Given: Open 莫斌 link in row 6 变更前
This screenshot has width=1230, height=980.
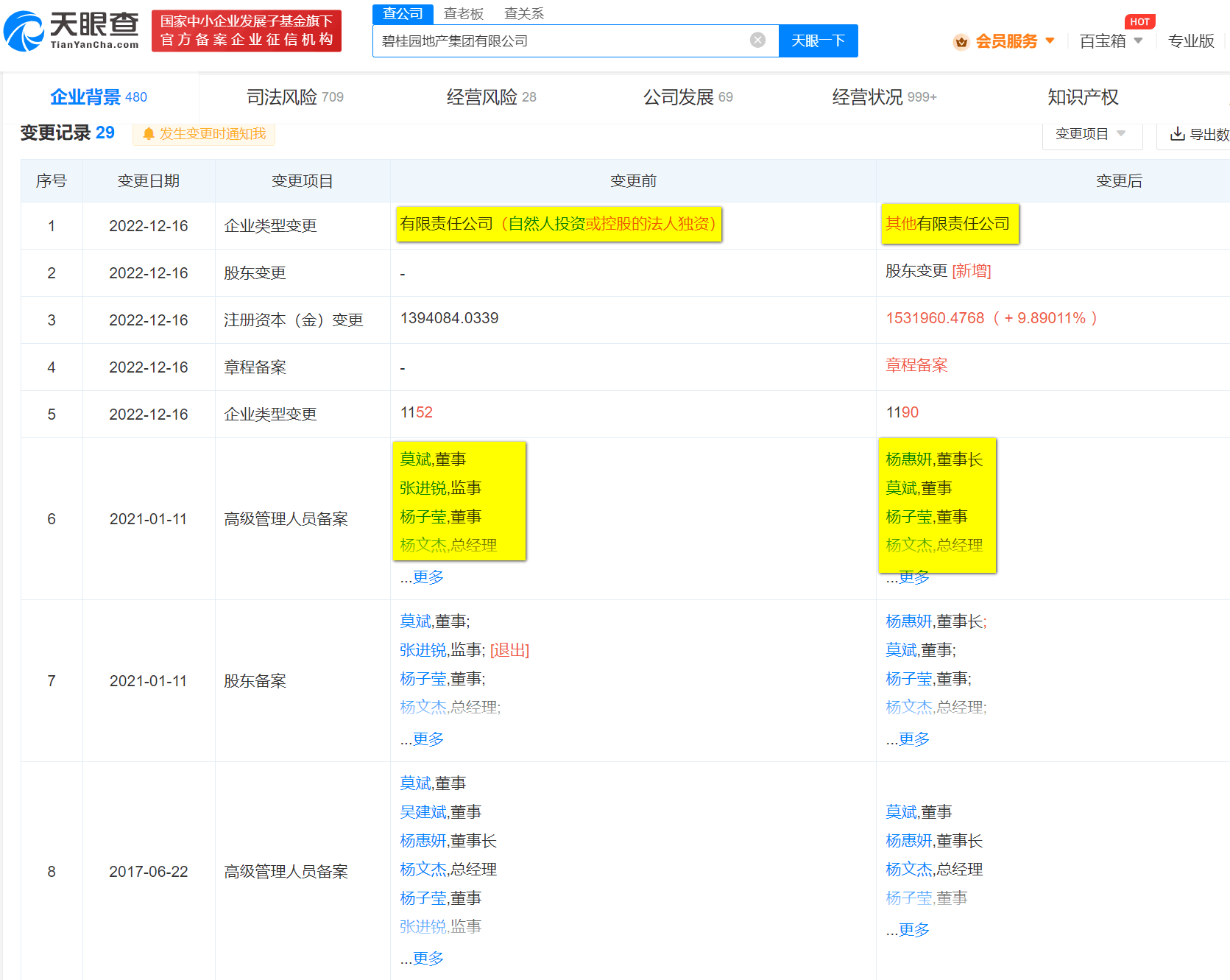Looking at the screenshot, I should click(416, 459).
